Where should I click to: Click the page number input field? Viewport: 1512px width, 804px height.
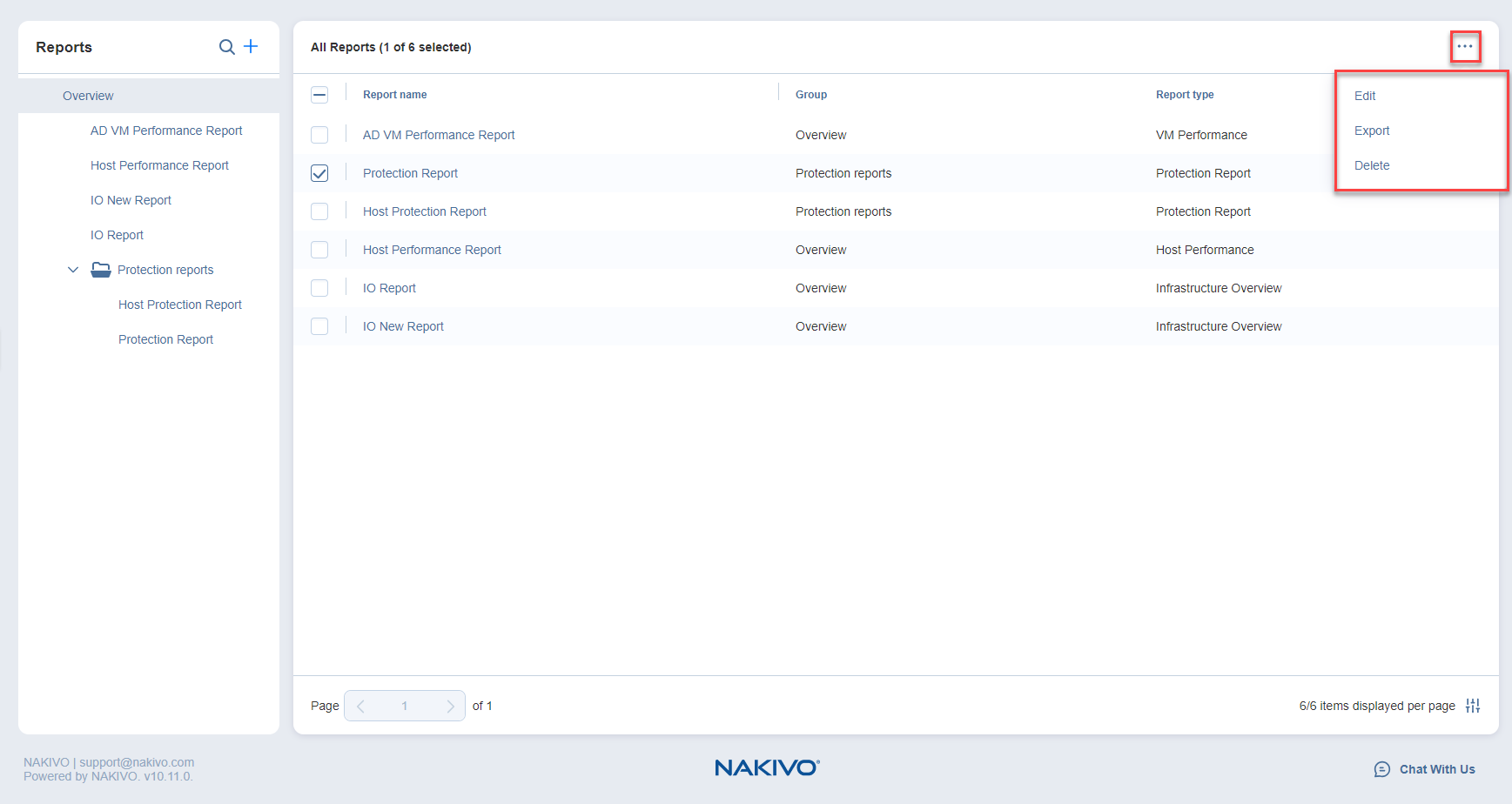click(405, 706)
